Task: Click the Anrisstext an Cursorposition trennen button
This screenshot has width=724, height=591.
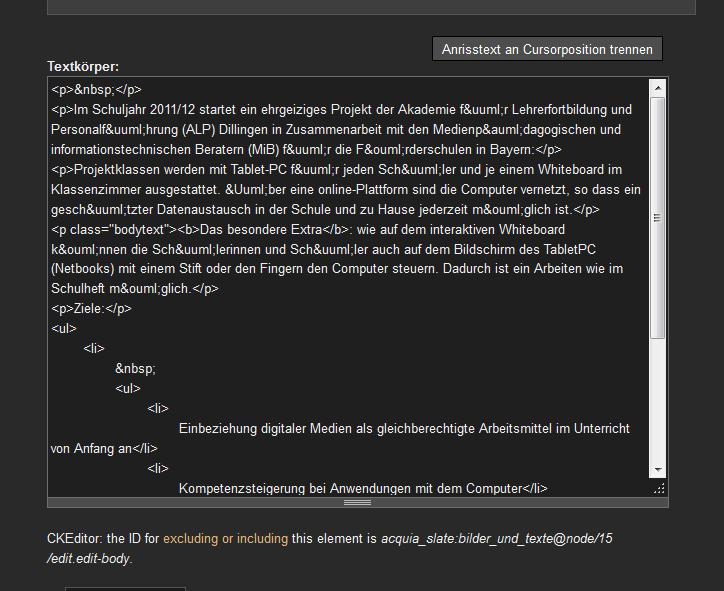Action: click(x=547, y=49)
